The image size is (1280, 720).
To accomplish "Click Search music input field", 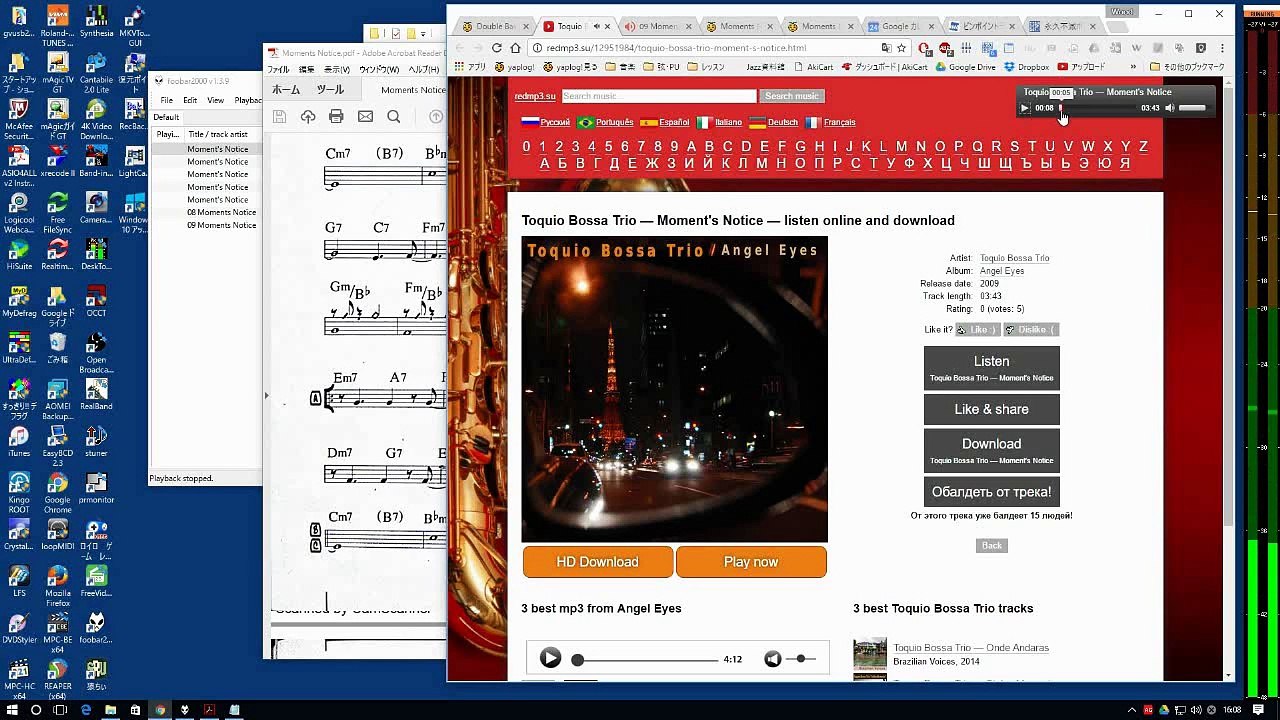I will [659, 96].
